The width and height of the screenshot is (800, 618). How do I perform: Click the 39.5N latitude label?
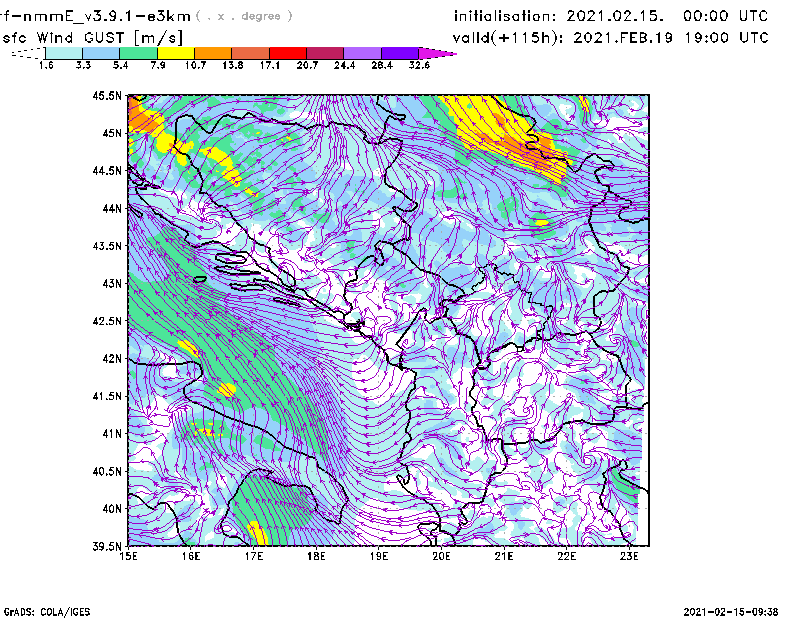click(107, 546)
